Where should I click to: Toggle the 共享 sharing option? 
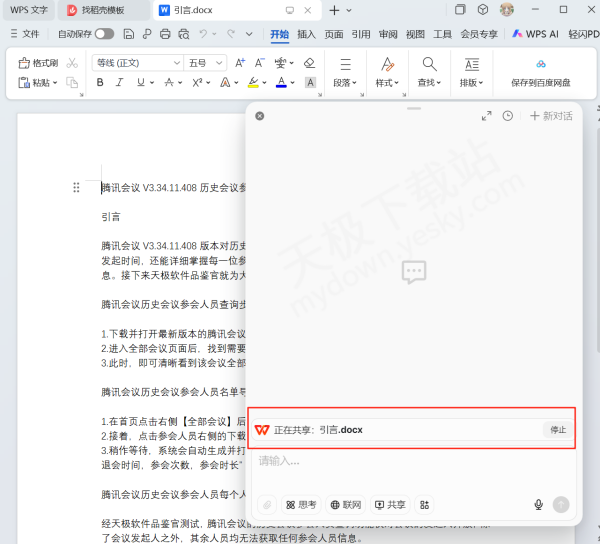coord(390,505)
